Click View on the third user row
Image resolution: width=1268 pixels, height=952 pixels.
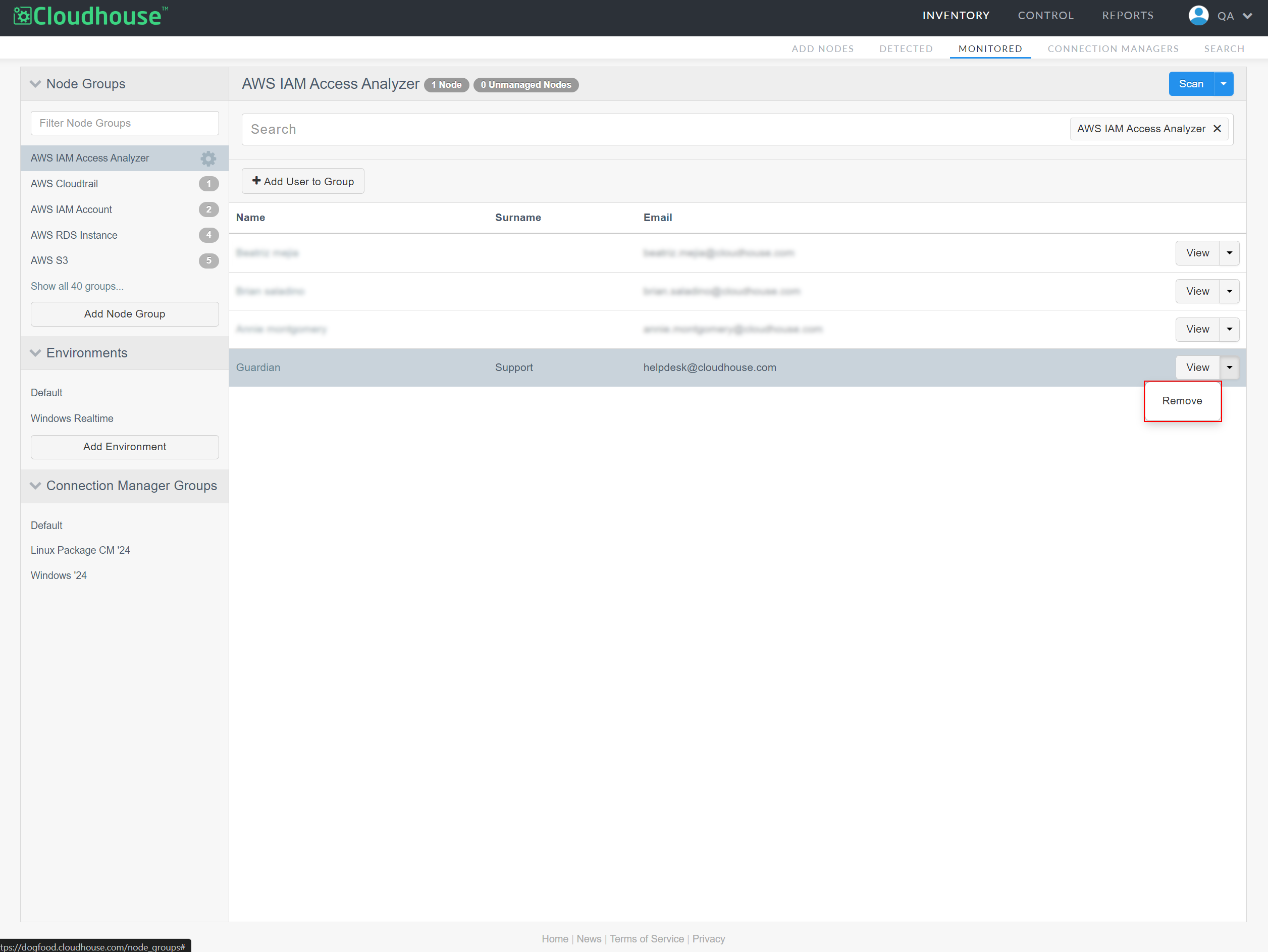click(1197, 330)
